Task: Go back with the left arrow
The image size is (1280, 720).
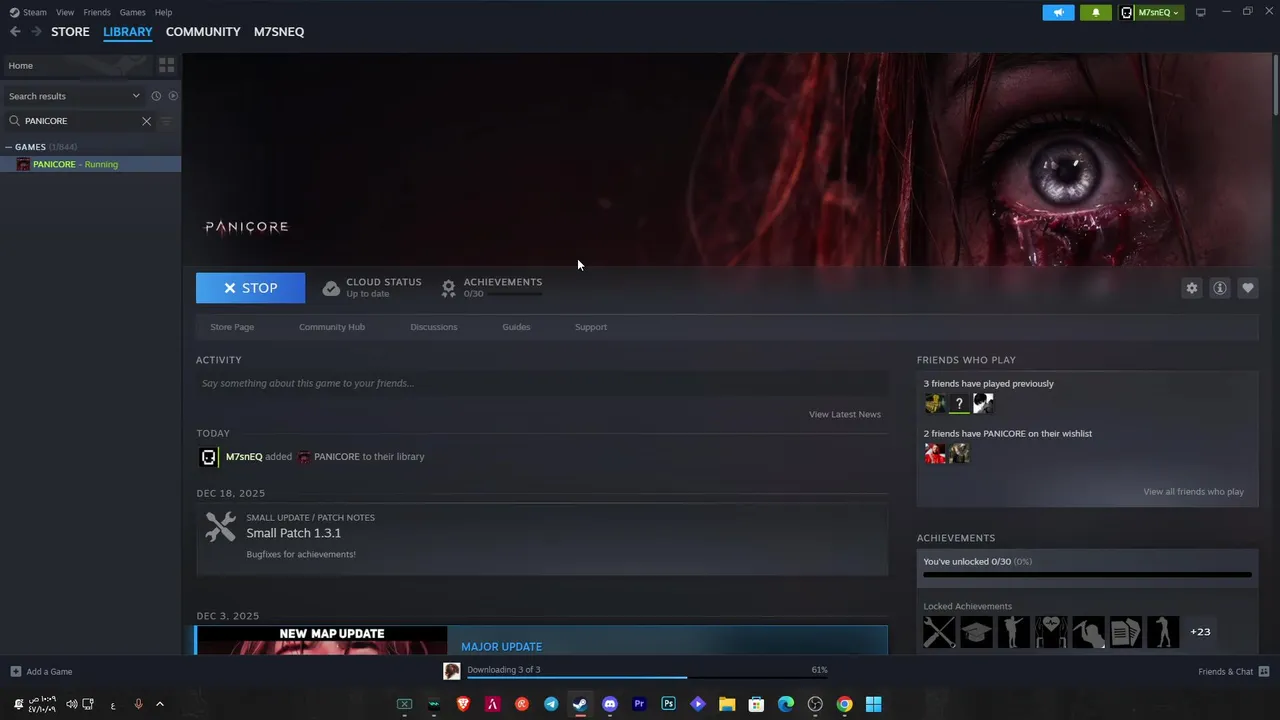Action: [15, 32]
